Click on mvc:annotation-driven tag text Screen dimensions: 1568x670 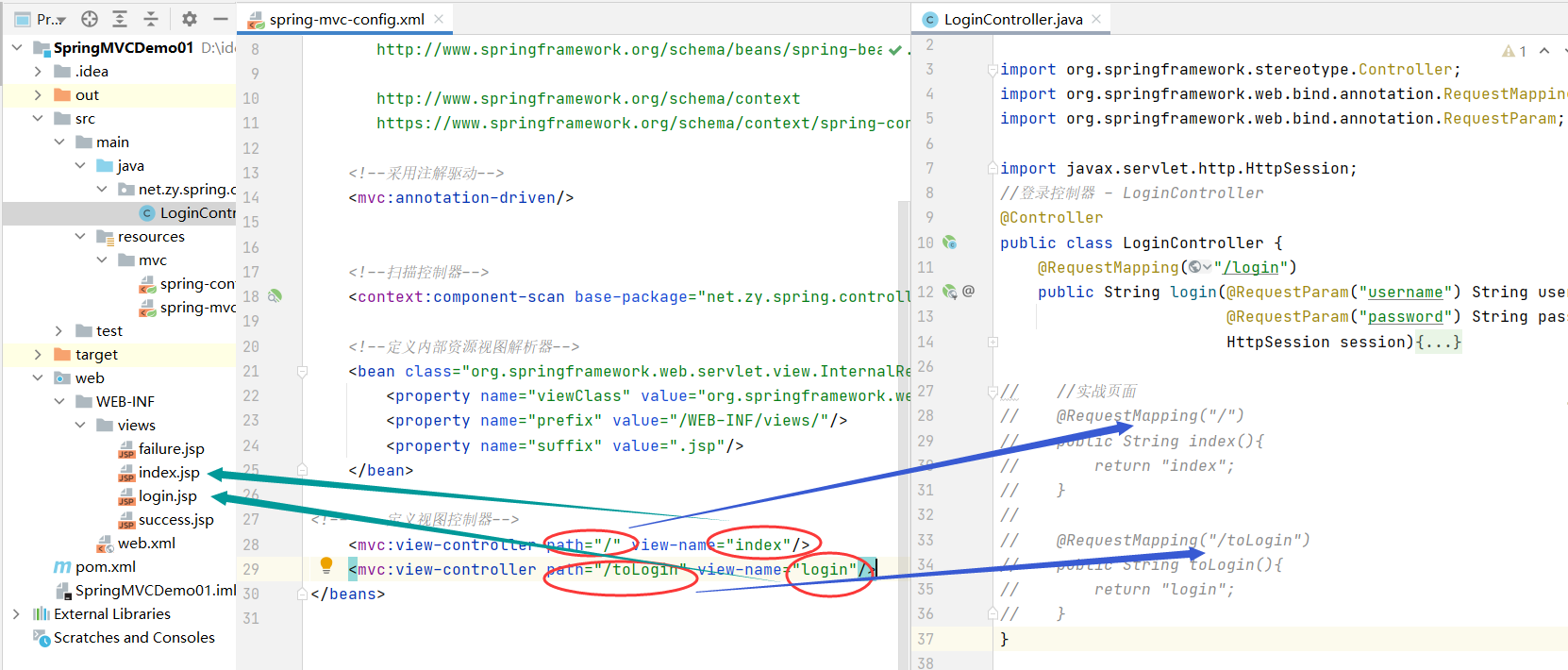coord(461,197)
